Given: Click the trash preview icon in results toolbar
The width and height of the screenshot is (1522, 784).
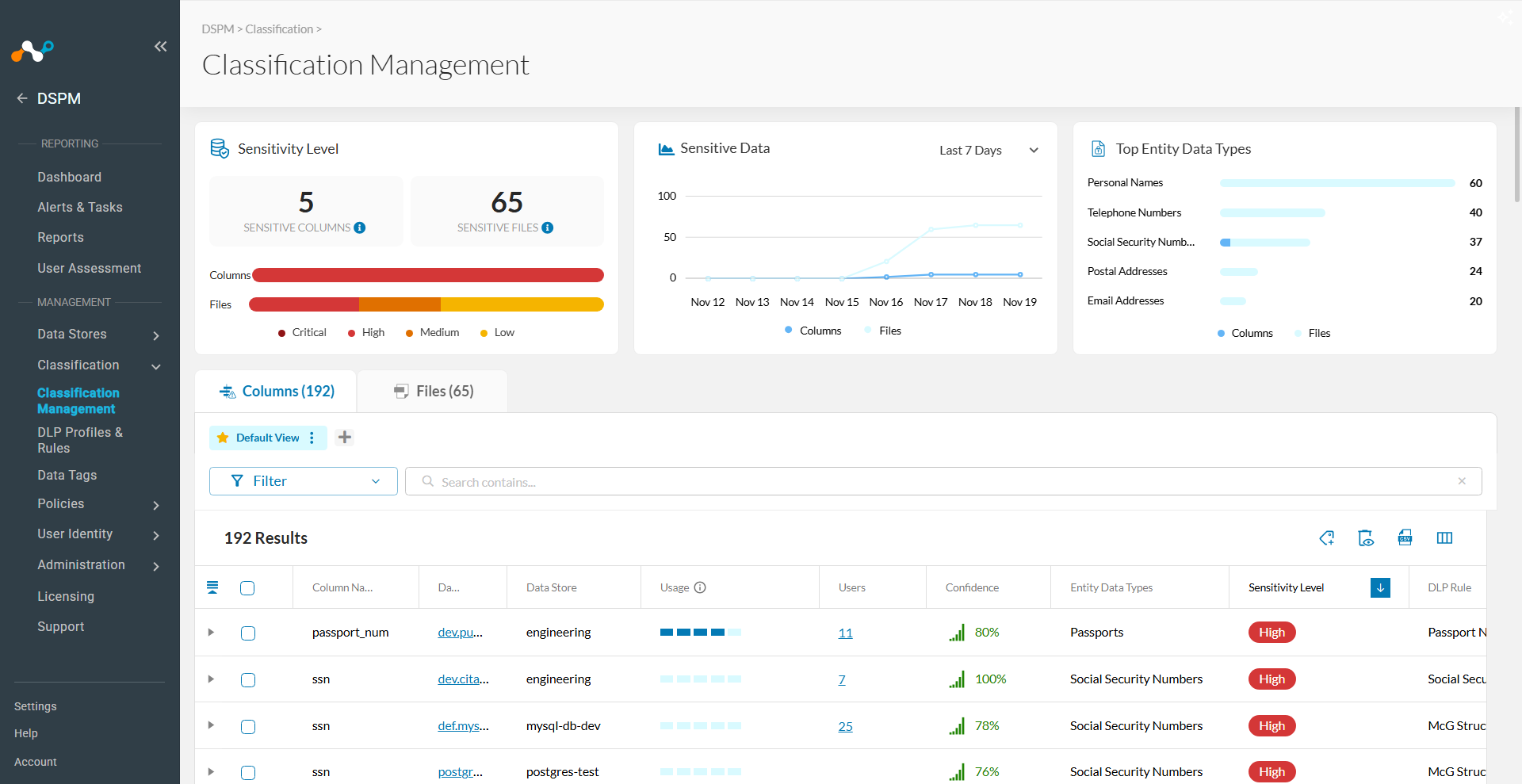Looking at the screenshot, I should coord(1366,538).
